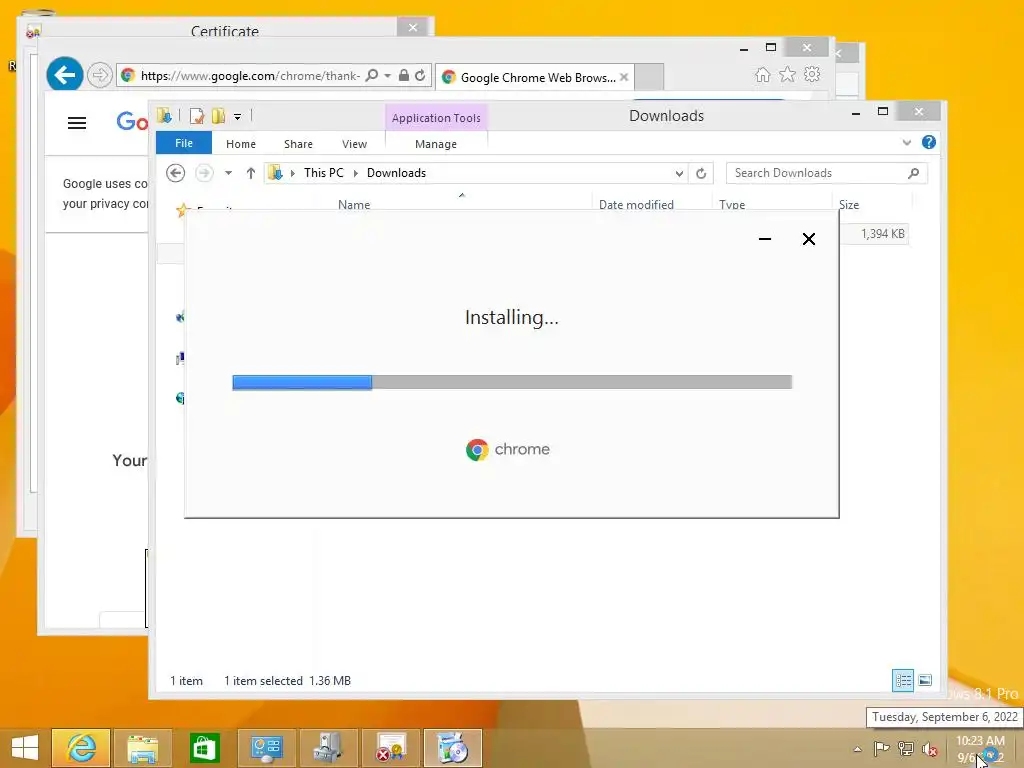Screen dimensions: 1024x768
Task: Minimize the Chrome installer dialog
Action: point(765,239)
